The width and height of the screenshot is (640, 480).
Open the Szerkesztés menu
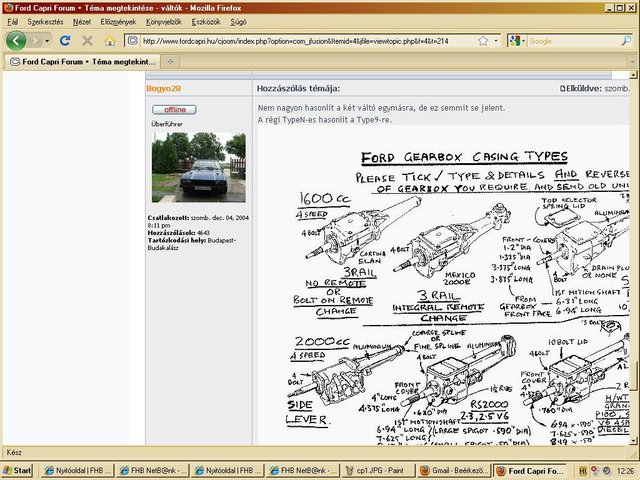pyautogui.click(x=45, y=21)
